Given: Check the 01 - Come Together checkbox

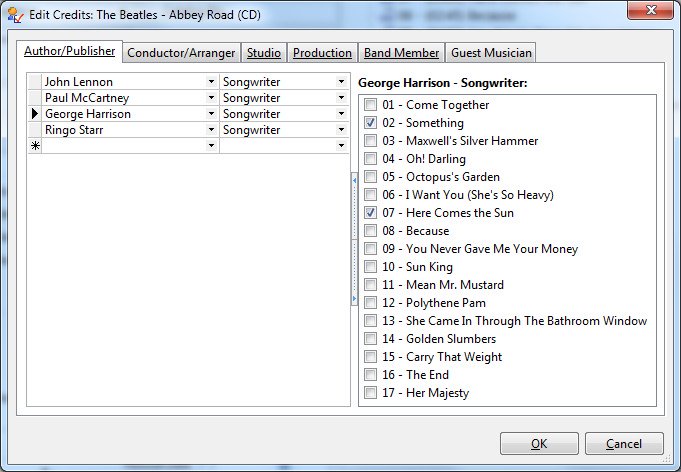Looking at the screenshot, I should 370,105.
